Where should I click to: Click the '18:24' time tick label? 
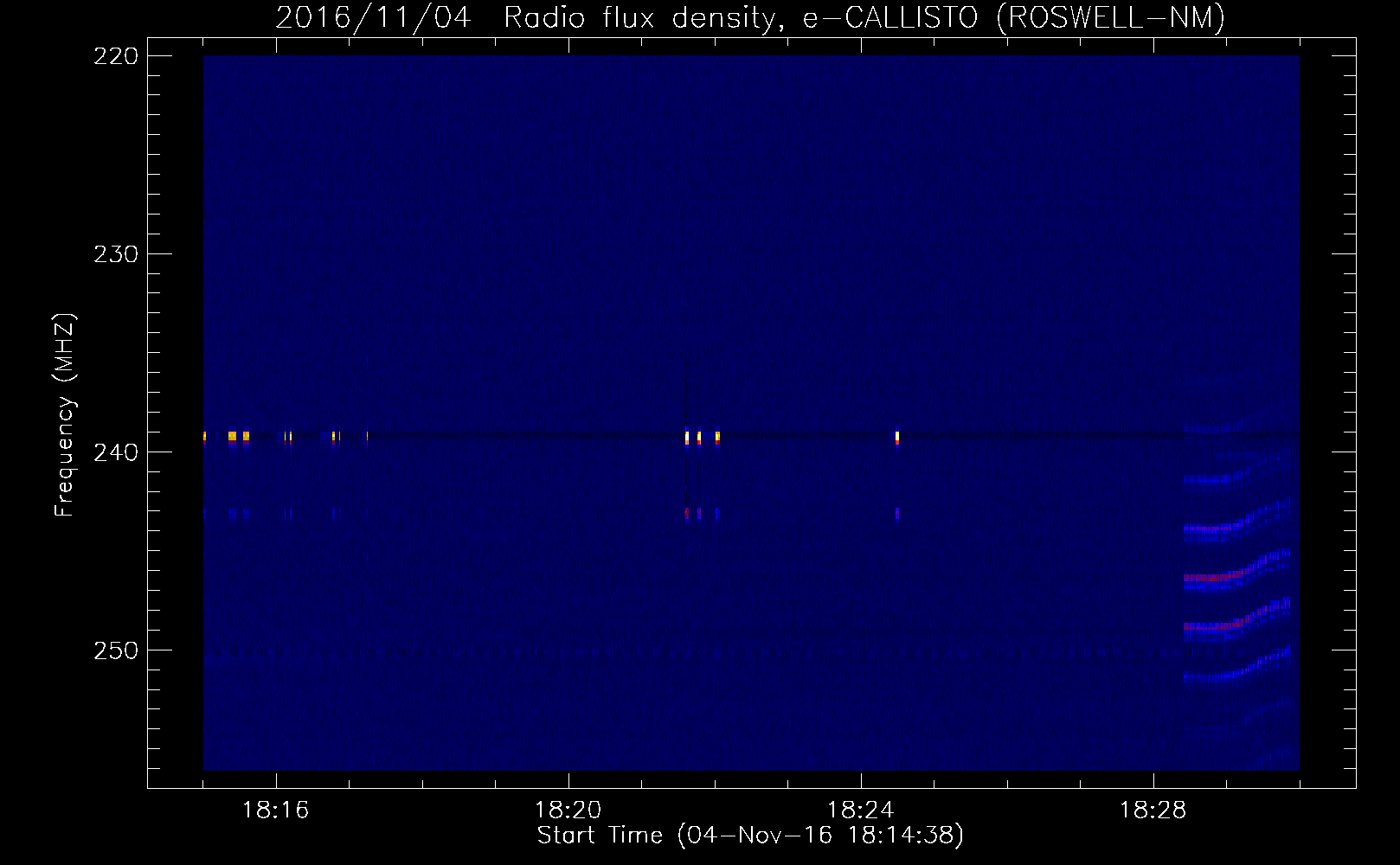pos(860,811)
